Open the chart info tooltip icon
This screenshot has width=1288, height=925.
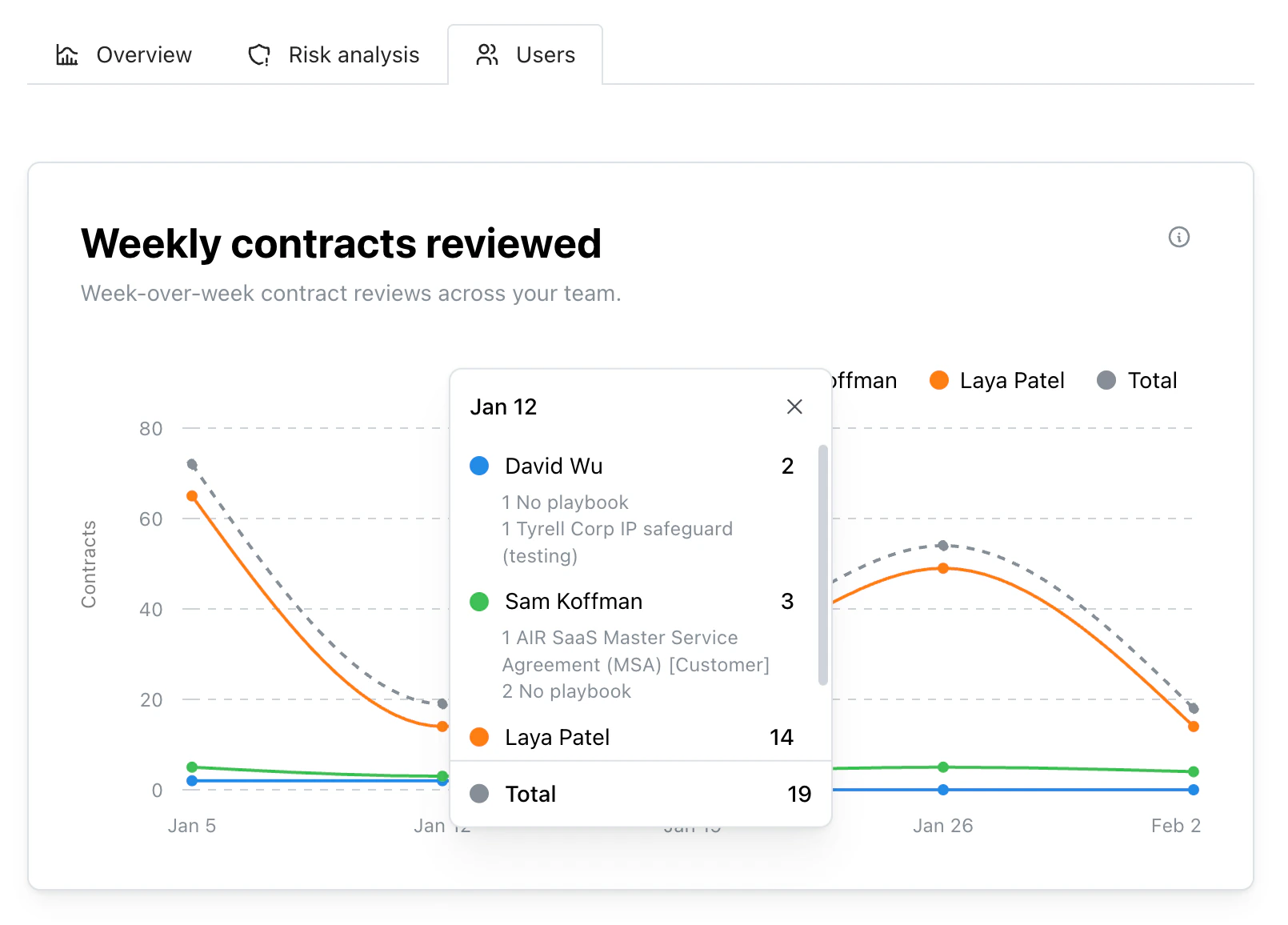click(x=1178, y=238)
